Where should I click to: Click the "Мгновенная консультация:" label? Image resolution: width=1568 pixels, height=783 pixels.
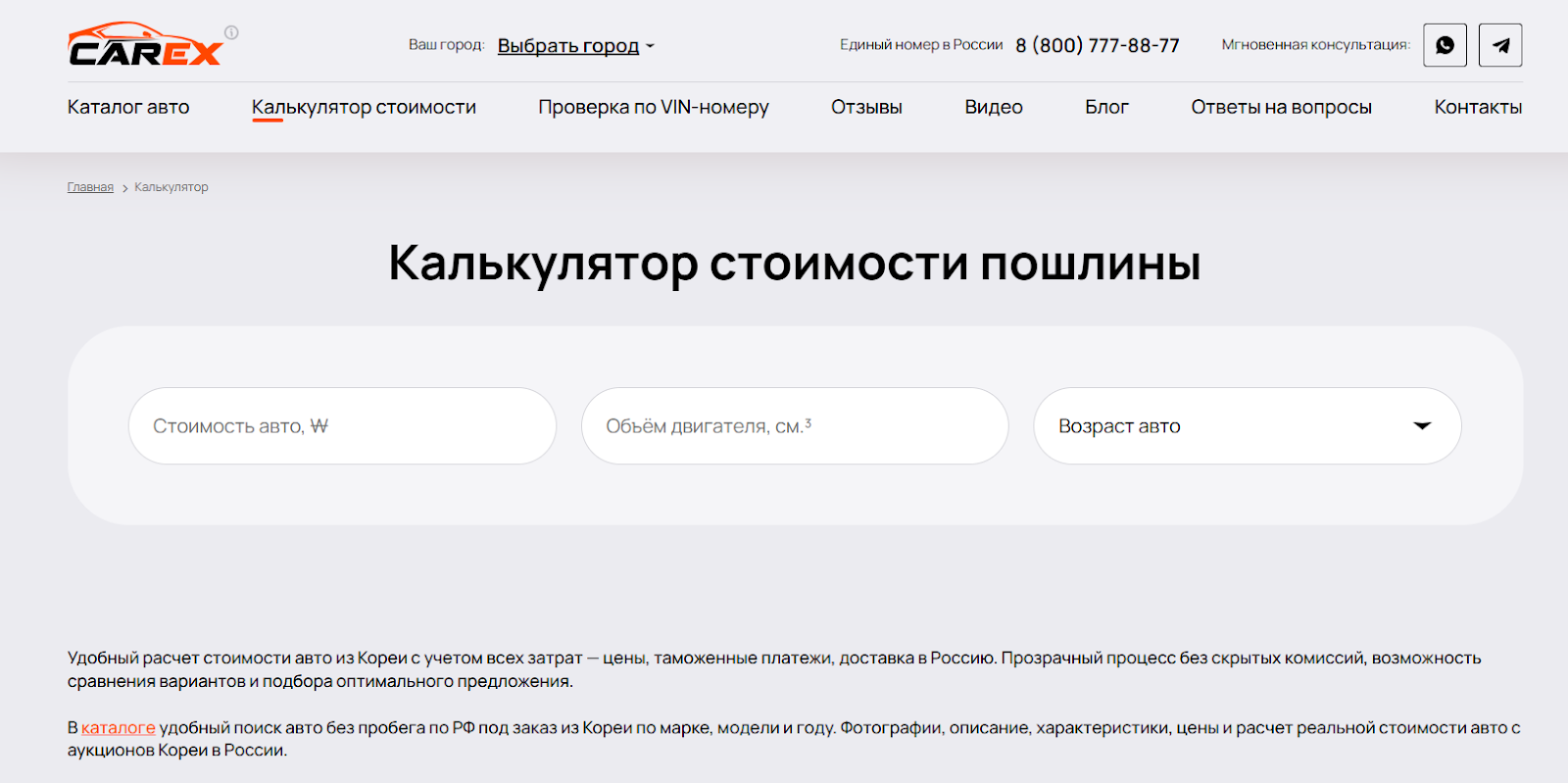1316,45
